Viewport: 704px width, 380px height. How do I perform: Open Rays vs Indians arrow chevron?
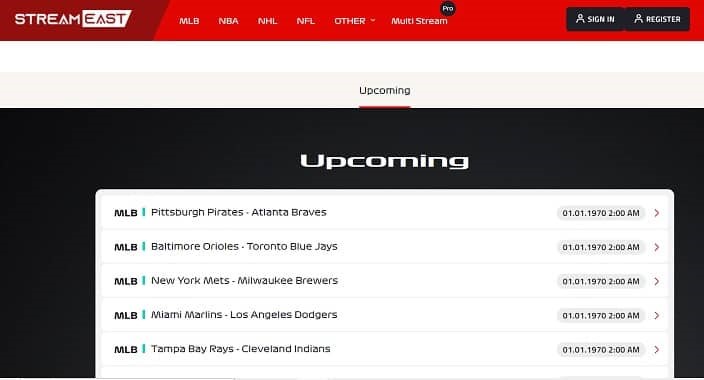656,349
